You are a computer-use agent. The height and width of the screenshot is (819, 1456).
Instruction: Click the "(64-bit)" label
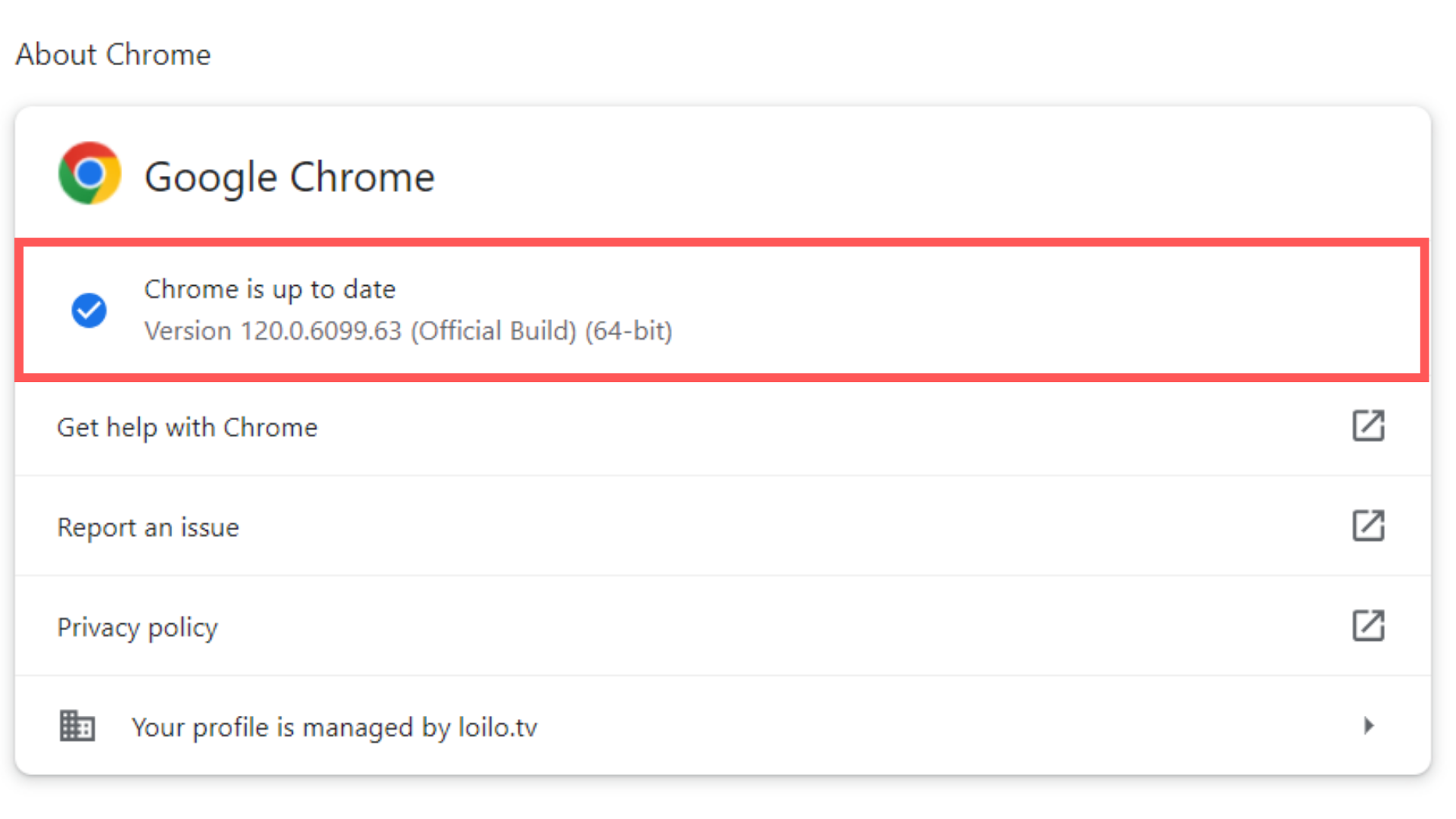pyautogui.click(x=629, y=331)
